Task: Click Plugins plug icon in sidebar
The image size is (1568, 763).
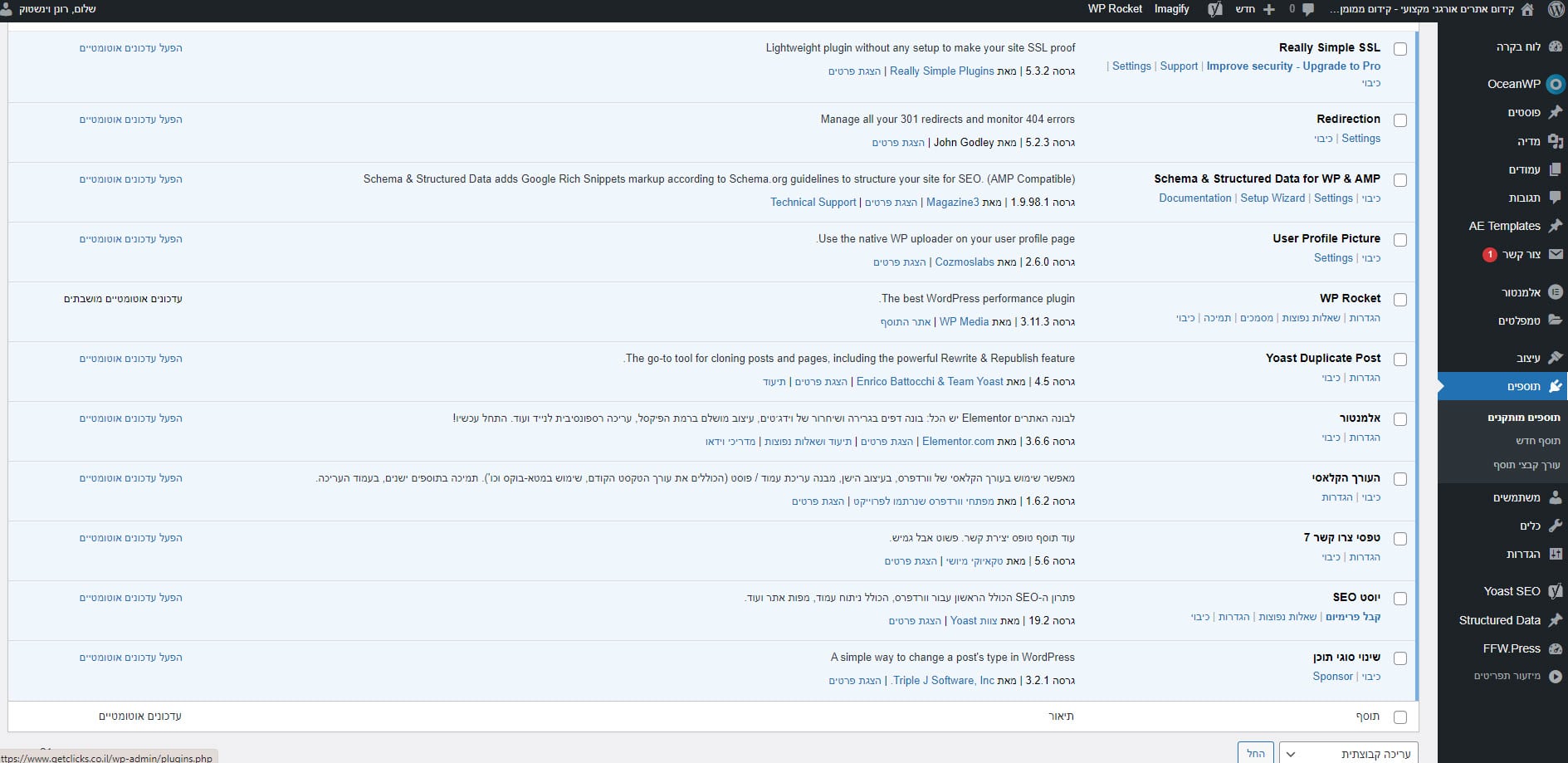Action: [x=1556, y=386]
